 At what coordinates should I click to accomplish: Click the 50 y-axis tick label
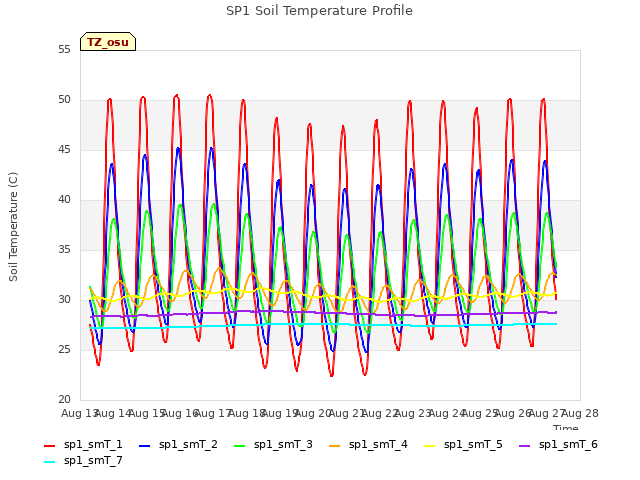coord(64,100)
